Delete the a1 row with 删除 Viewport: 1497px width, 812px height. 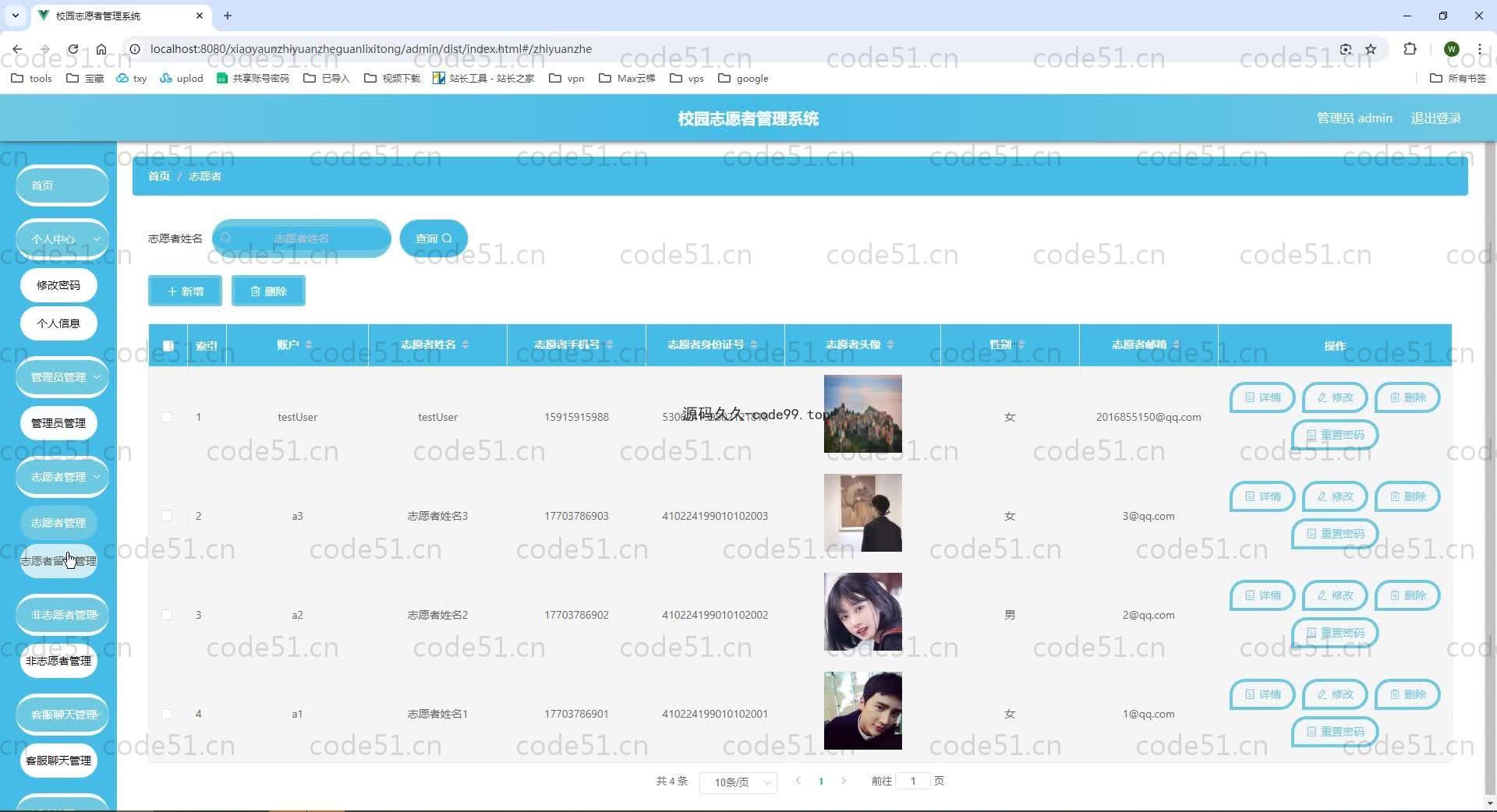click(x=1407, y=694)
